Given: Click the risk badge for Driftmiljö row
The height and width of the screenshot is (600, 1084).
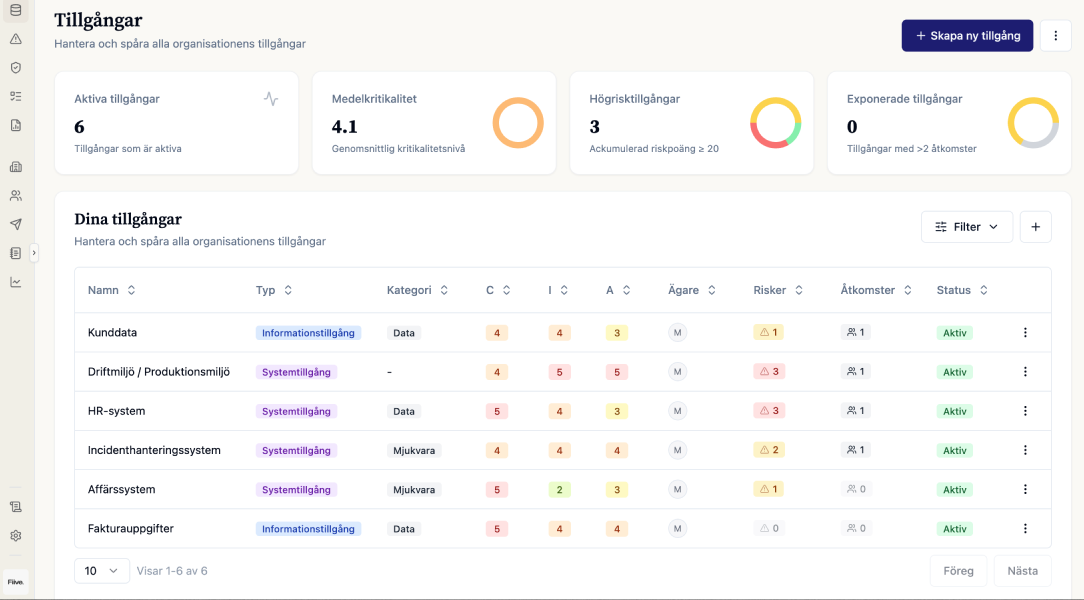Looking at the screenshot, I should tap(769, 371).
